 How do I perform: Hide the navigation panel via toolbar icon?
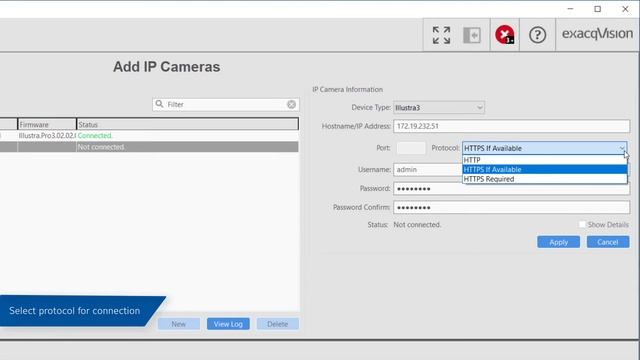pyautogui.click(x=472, y=35)
